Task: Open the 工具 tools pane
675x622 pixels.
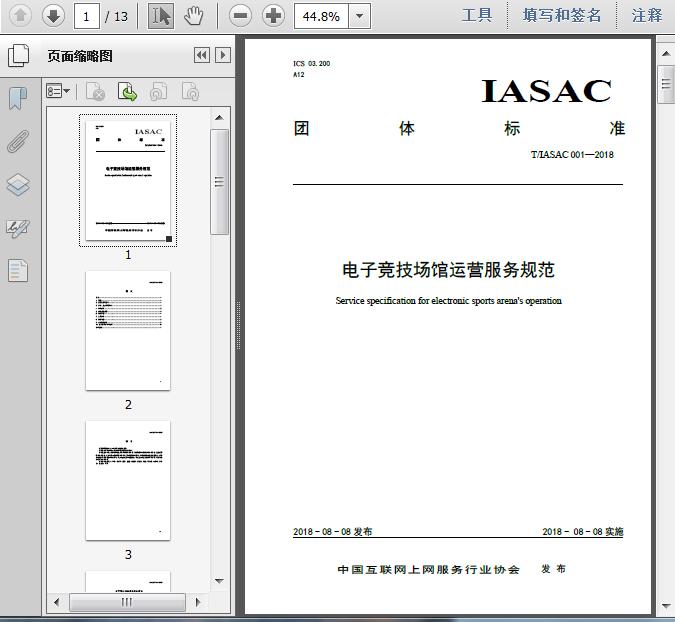Action: 477,16
